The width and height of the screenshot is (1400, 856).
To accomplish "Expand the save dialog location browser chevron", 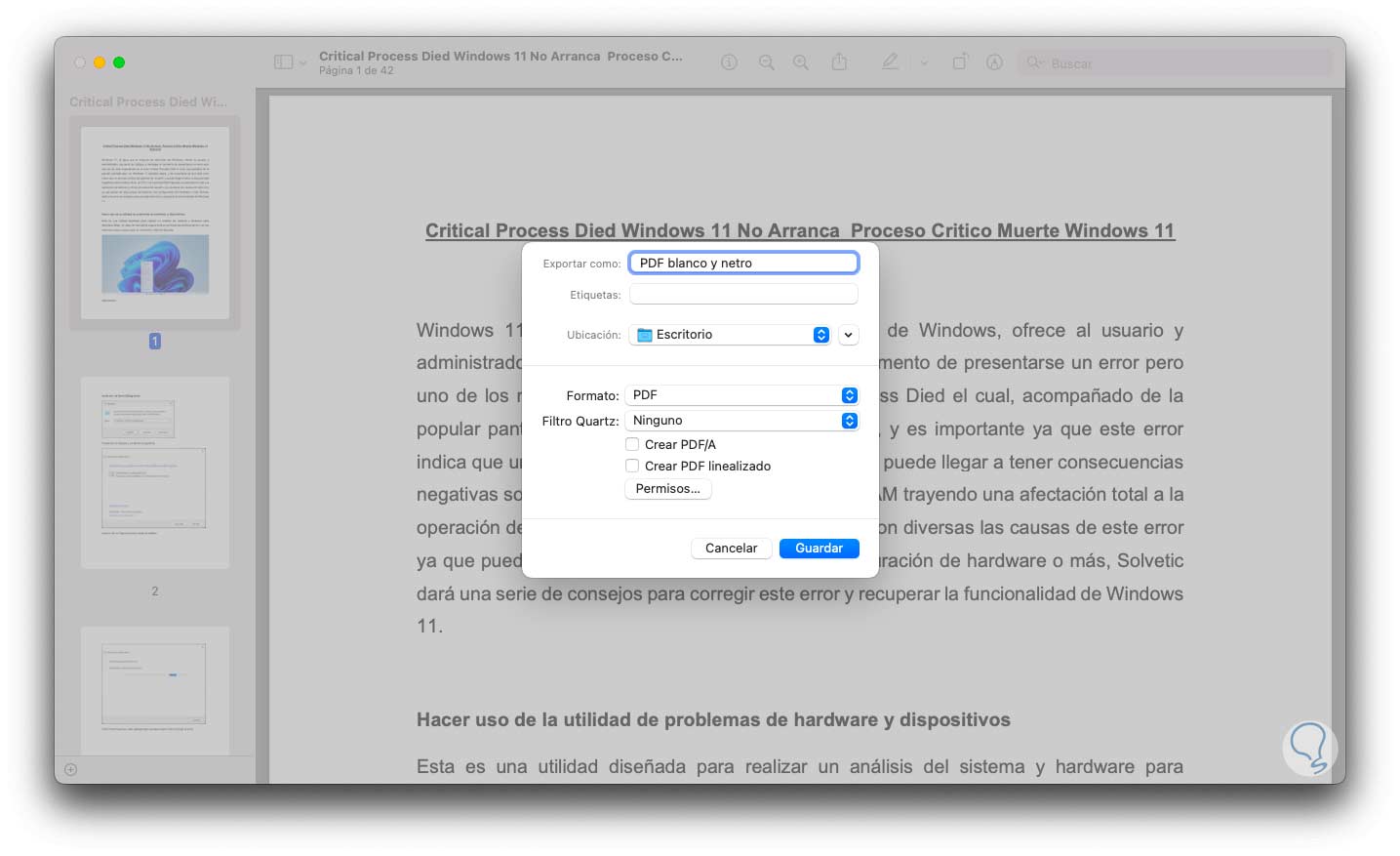I will pos(849,335).
